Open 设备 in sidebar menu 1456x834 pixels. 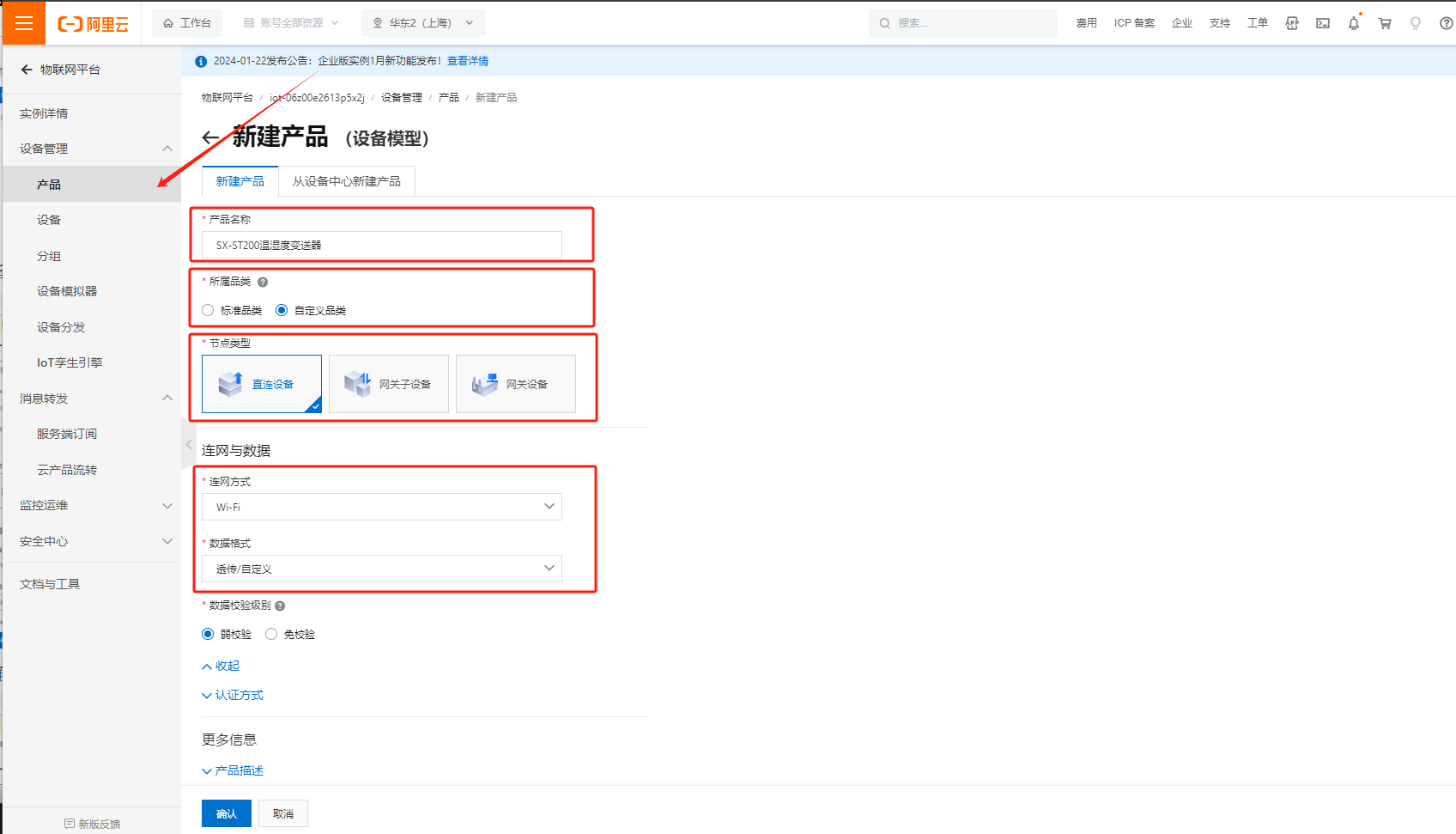coord(49,220)
